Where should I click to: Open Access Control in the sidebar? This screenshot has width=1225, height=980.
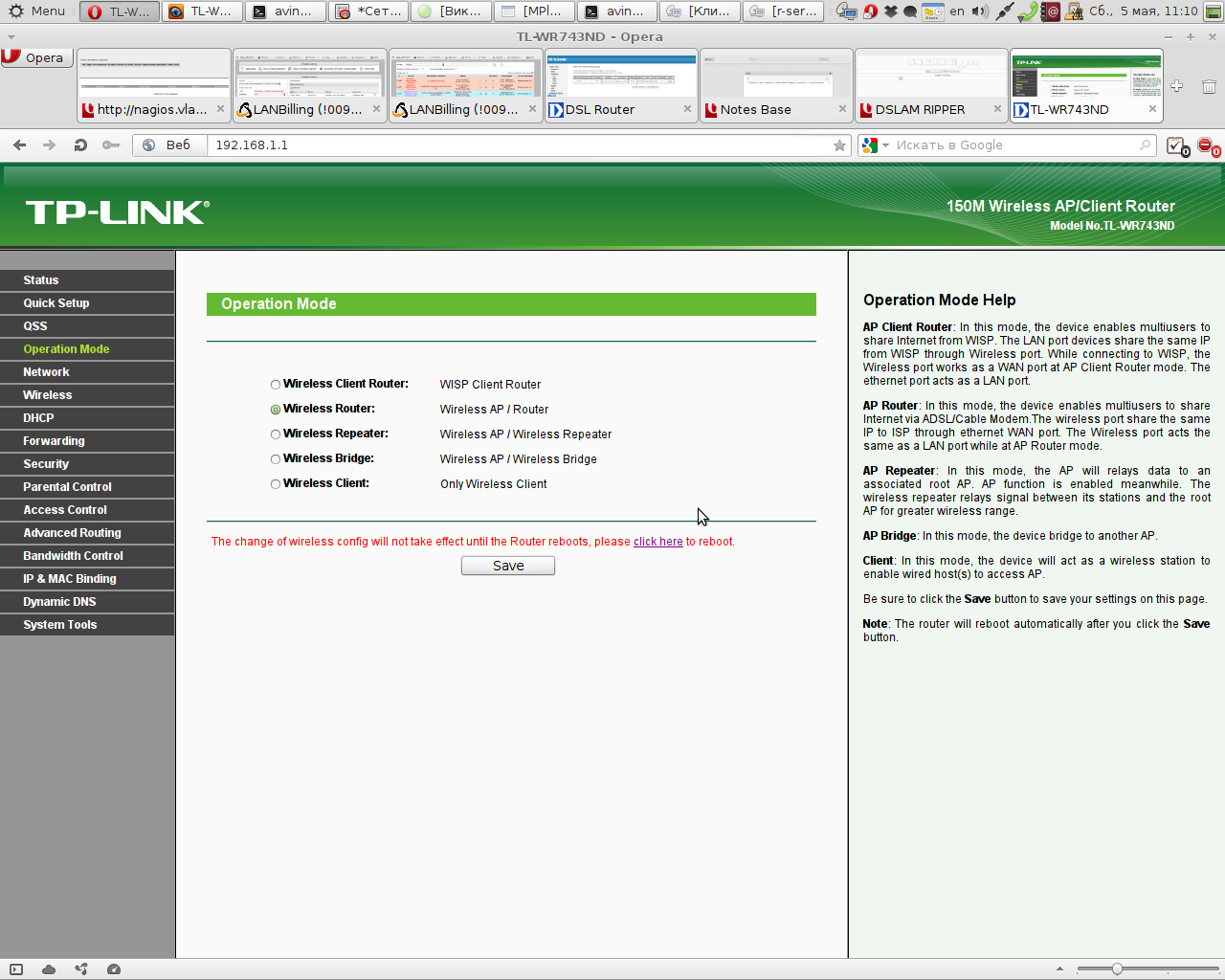[x=87, y=510]
